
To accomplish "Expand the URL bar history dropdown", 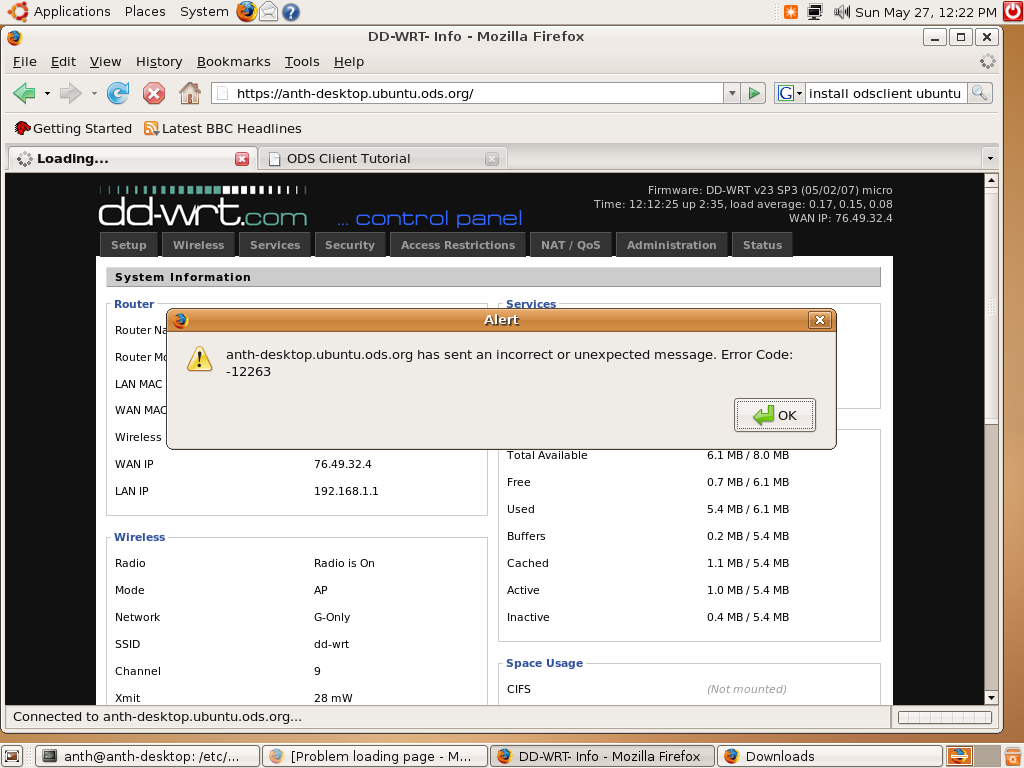I will [732, 93].
